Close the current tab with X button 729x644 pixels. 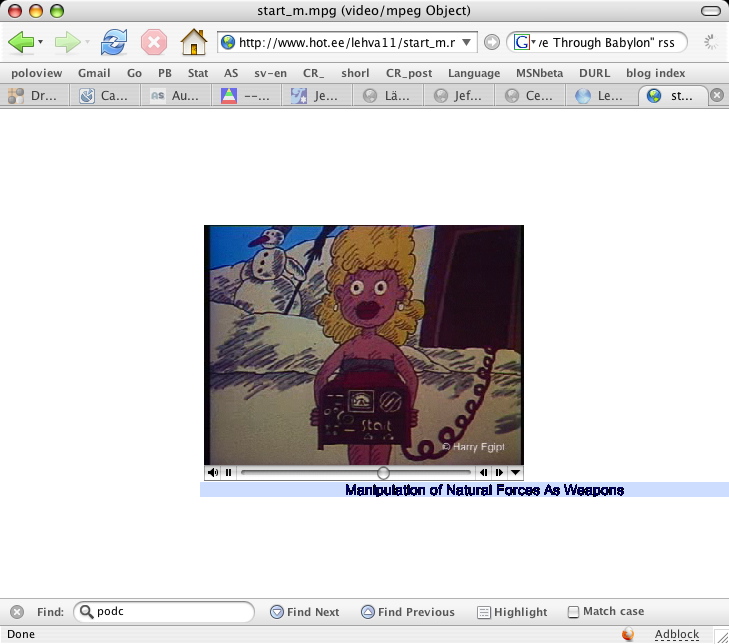[x=717, y=95]
